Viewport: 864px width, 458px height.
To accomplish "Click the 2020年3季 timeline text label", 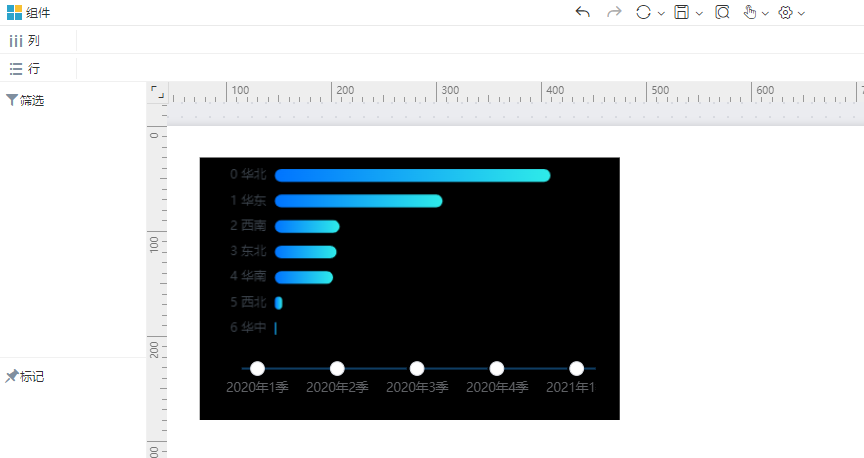I will tap(417, 387).
